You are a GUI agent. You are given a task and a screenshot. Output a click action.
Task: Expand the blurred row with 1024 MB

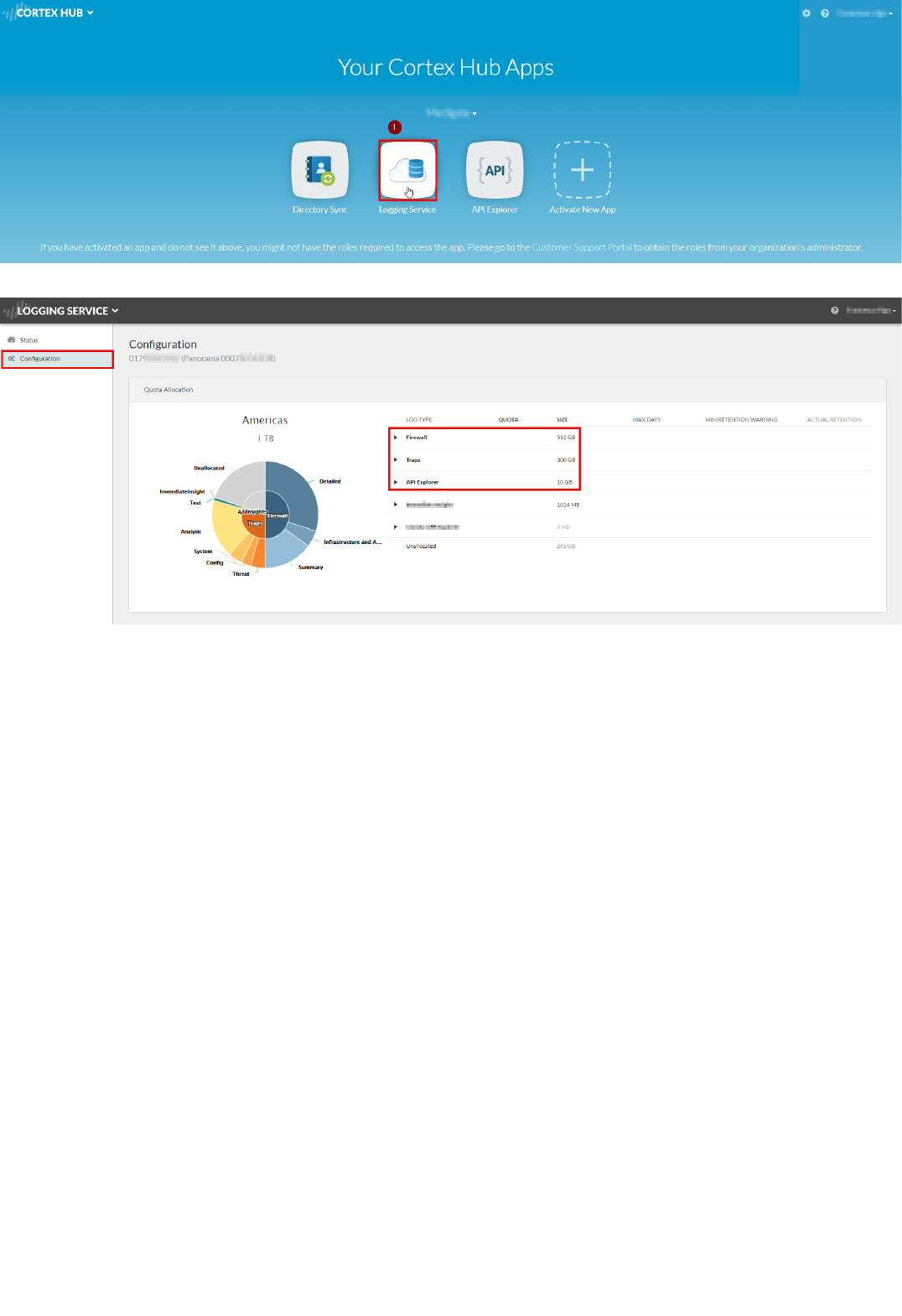click(x=396, y=505)
